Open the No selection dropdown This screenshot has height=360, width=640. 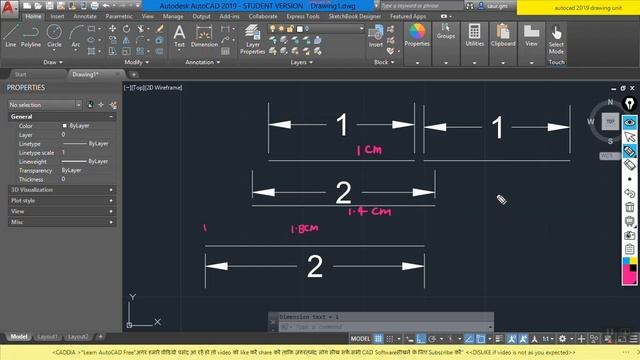click(x=45, y=105)
